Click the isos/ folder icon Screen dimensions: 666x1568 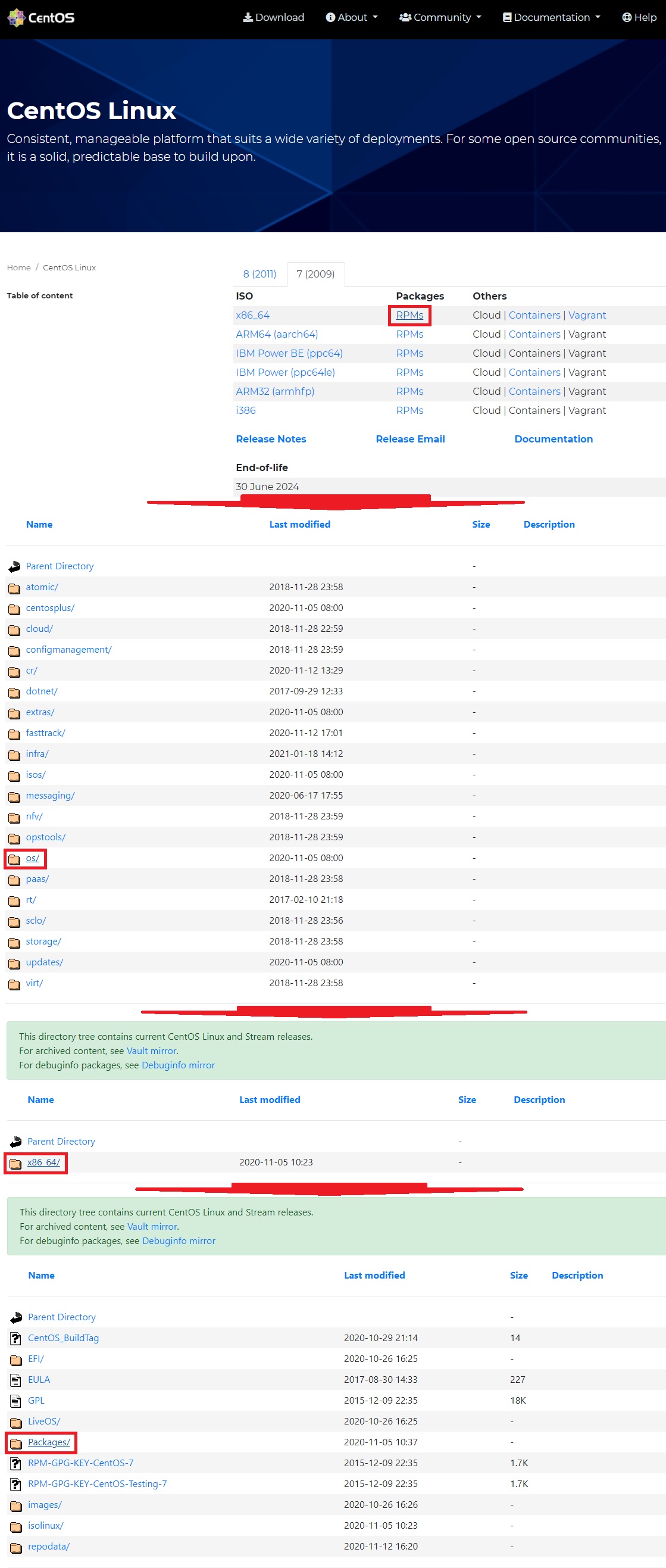pos(14,775)
